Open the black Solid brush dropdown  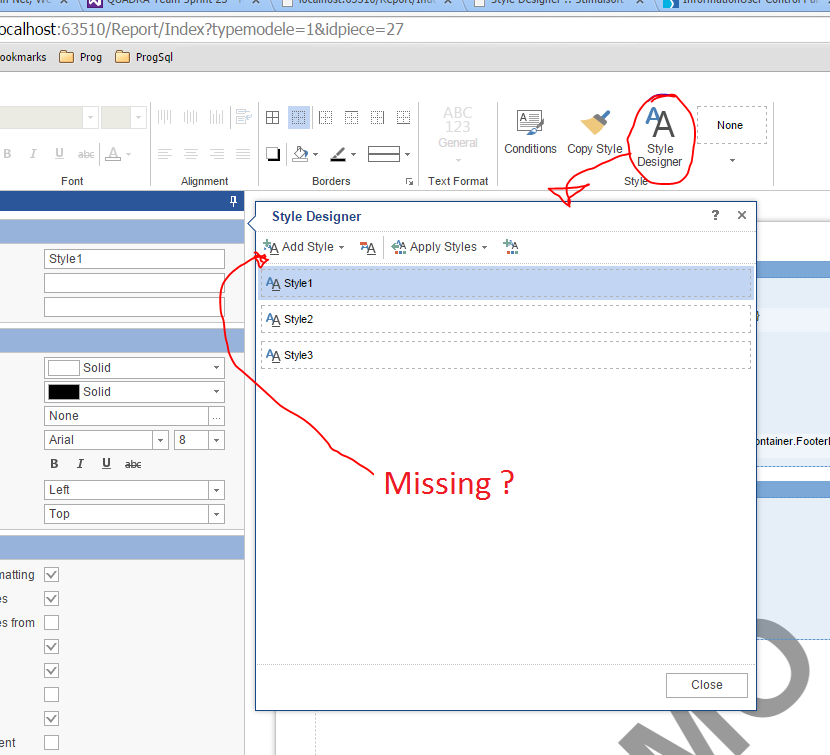[216, 392]
